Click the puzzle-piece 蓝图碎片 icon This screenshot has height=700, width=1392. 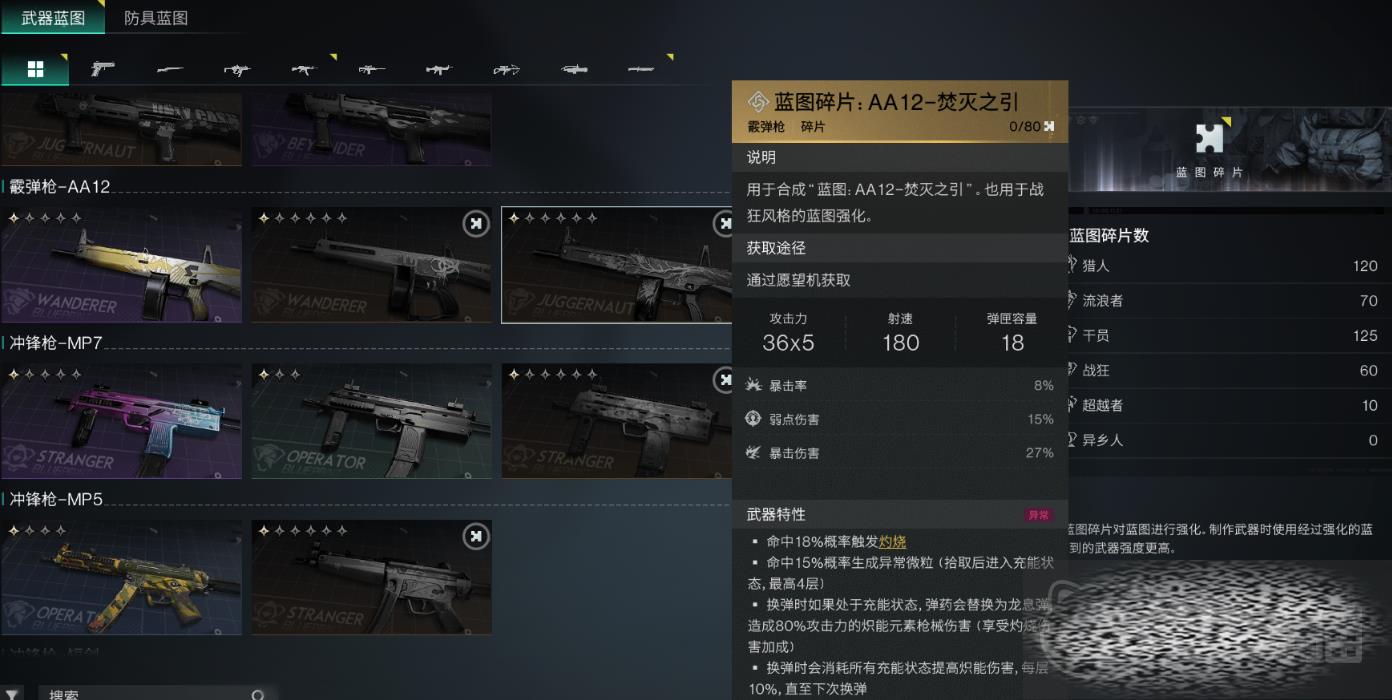(x=1209, y=139)
